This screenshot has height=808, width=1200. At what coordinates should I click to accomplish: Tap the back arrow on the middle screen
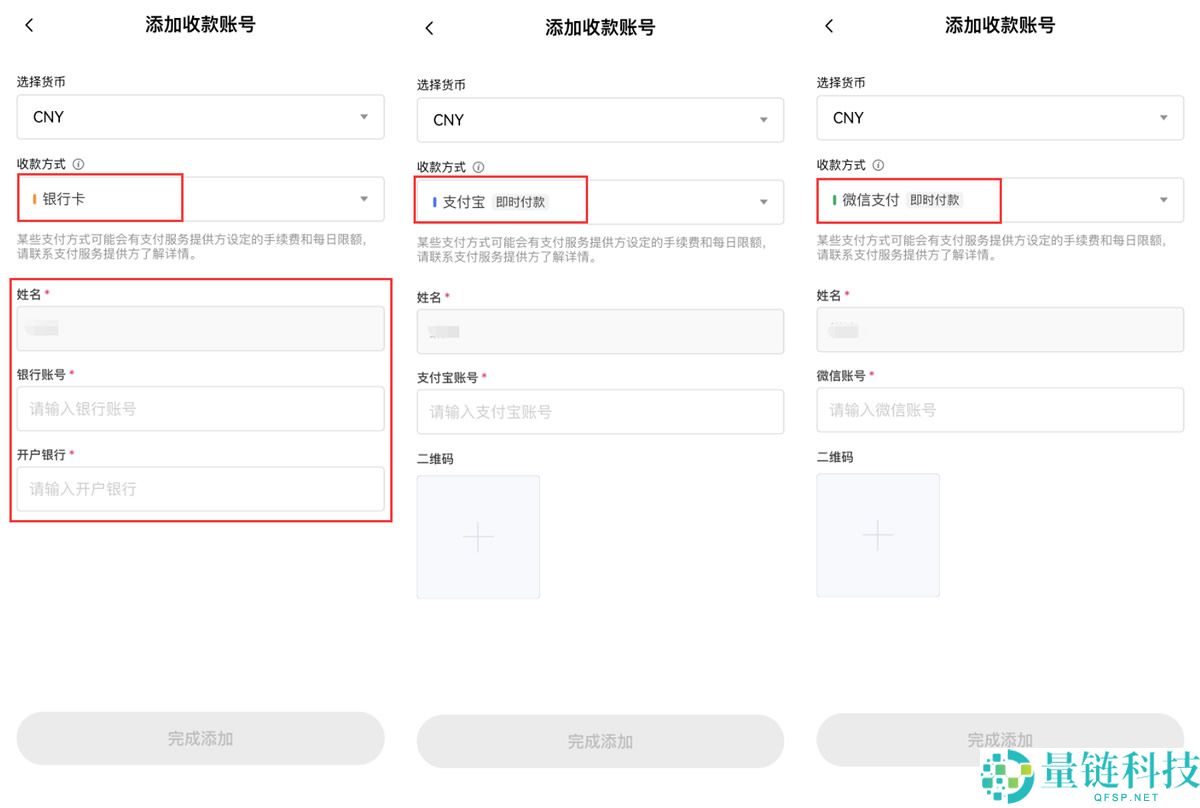428,28
